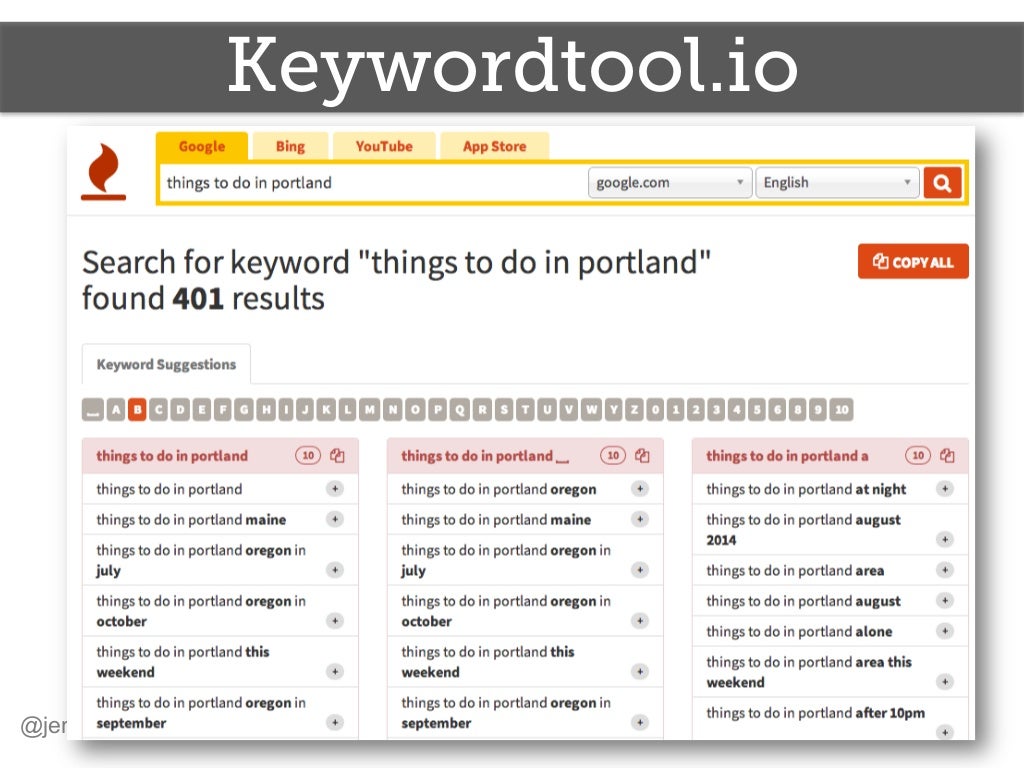The image size is (1024, 768).
Task: Open the YouTube tab
Action: point(384,146)
